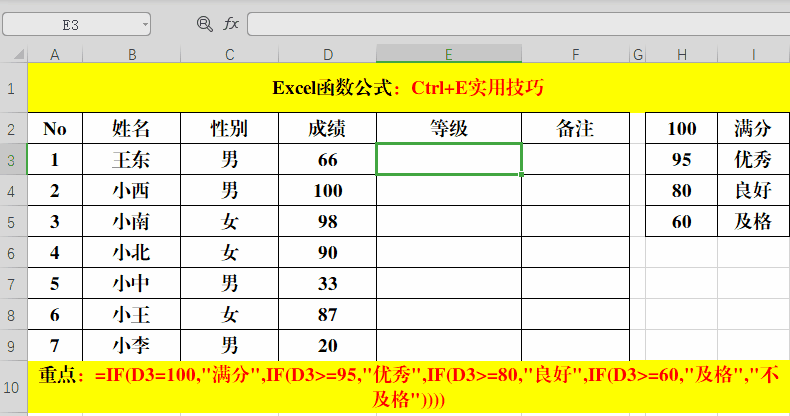Image resolution: width=790 pixels, height=416 pixels.
Task: Click the '良好' lookup cell
Action: (754, 190)
